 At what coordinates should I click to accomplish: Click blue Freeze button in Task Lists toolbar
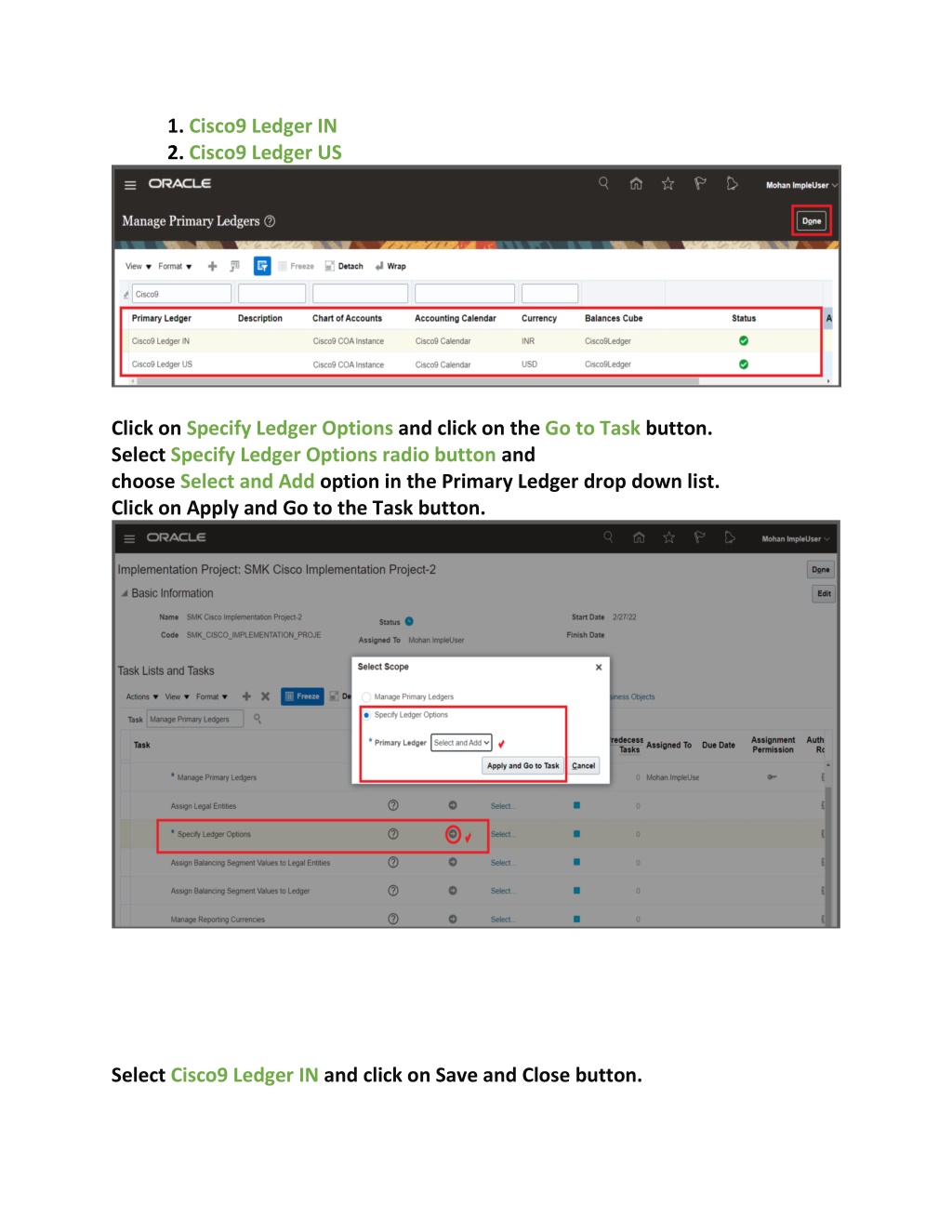[x=302, y=696]
